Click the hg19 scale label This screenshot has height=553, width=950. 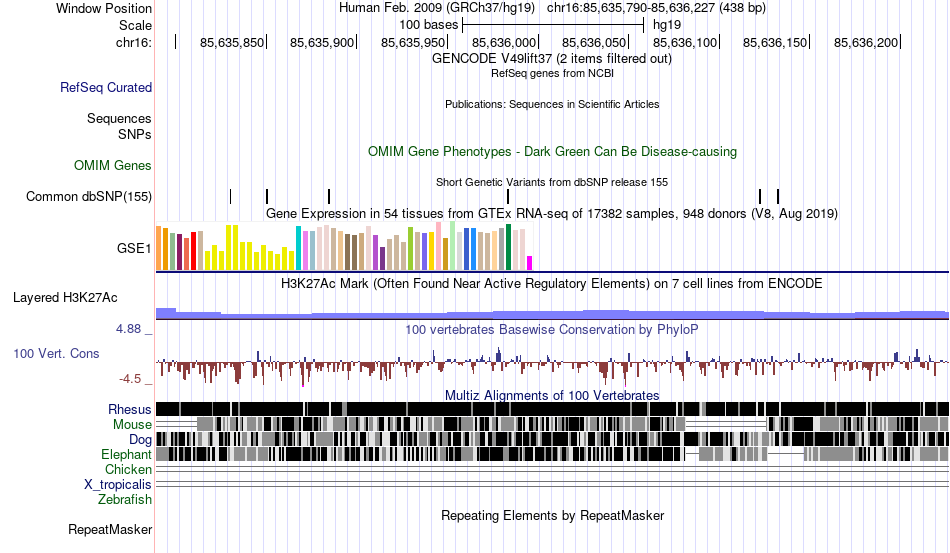[667, 25]
